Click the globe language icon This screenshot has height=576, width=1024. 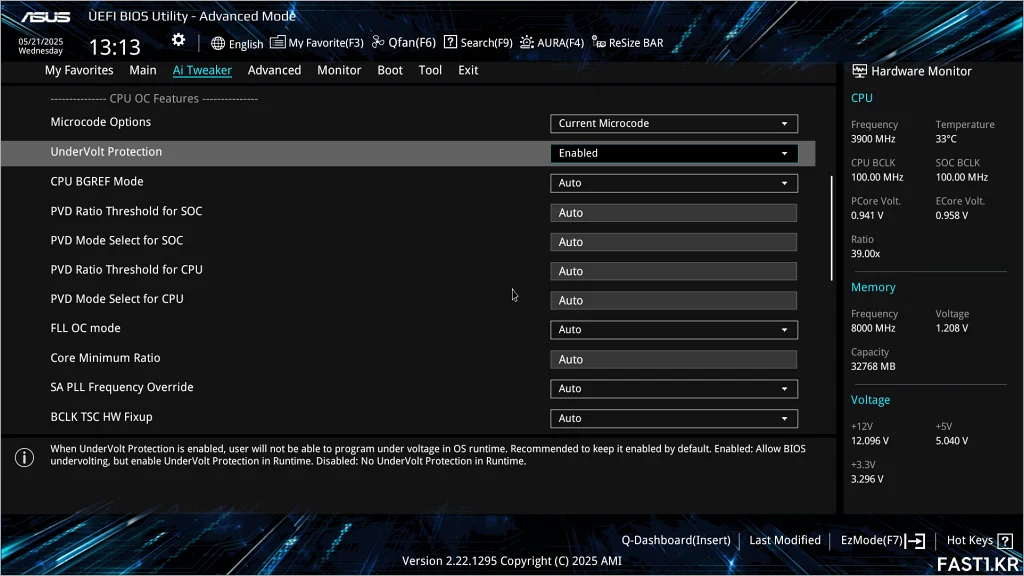218,44
